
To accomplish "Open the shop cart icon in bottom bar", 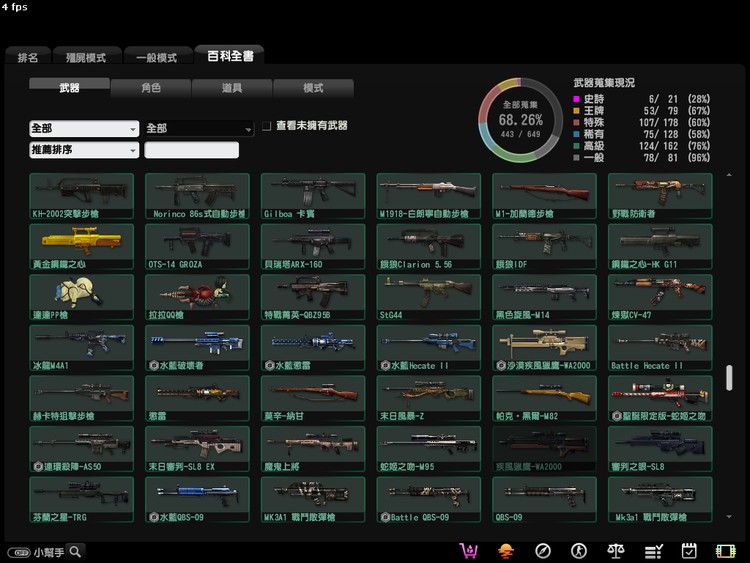I will point(469,551).
